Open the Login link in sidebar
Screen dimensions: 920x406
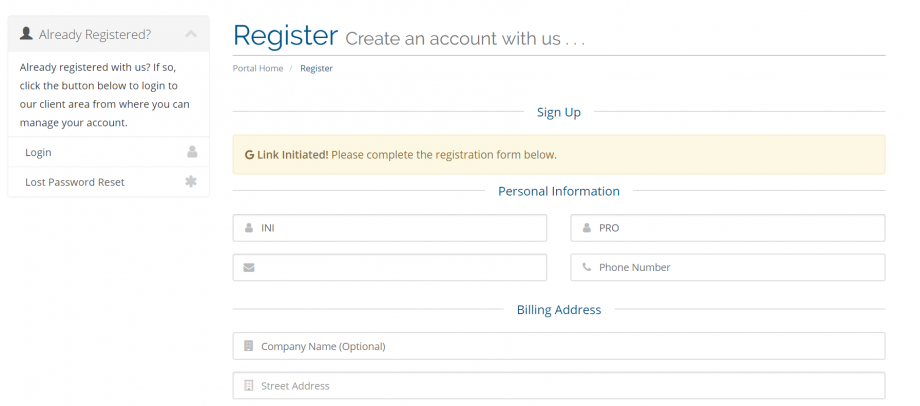[x=39, y=152]
